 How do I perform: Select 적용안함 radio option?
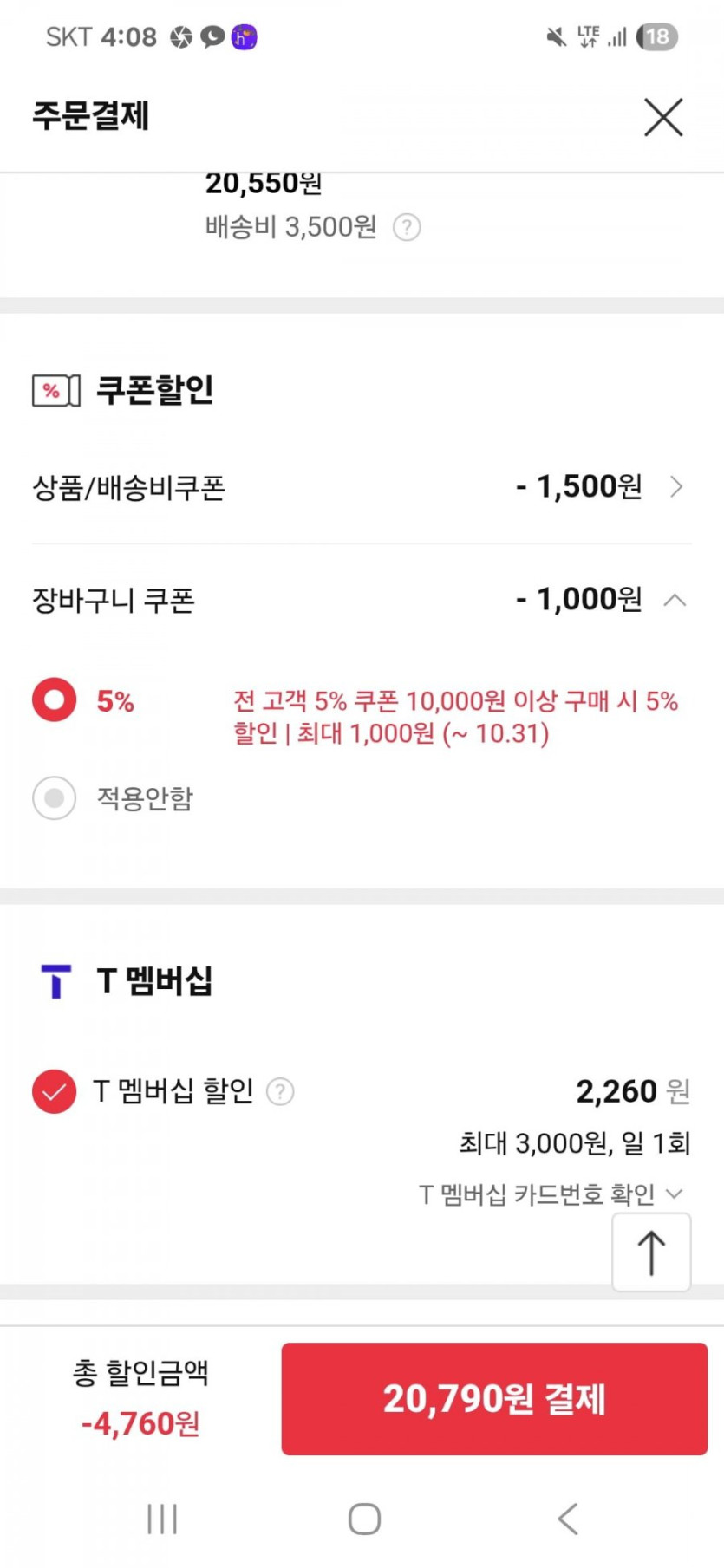(x=55, y=797)
